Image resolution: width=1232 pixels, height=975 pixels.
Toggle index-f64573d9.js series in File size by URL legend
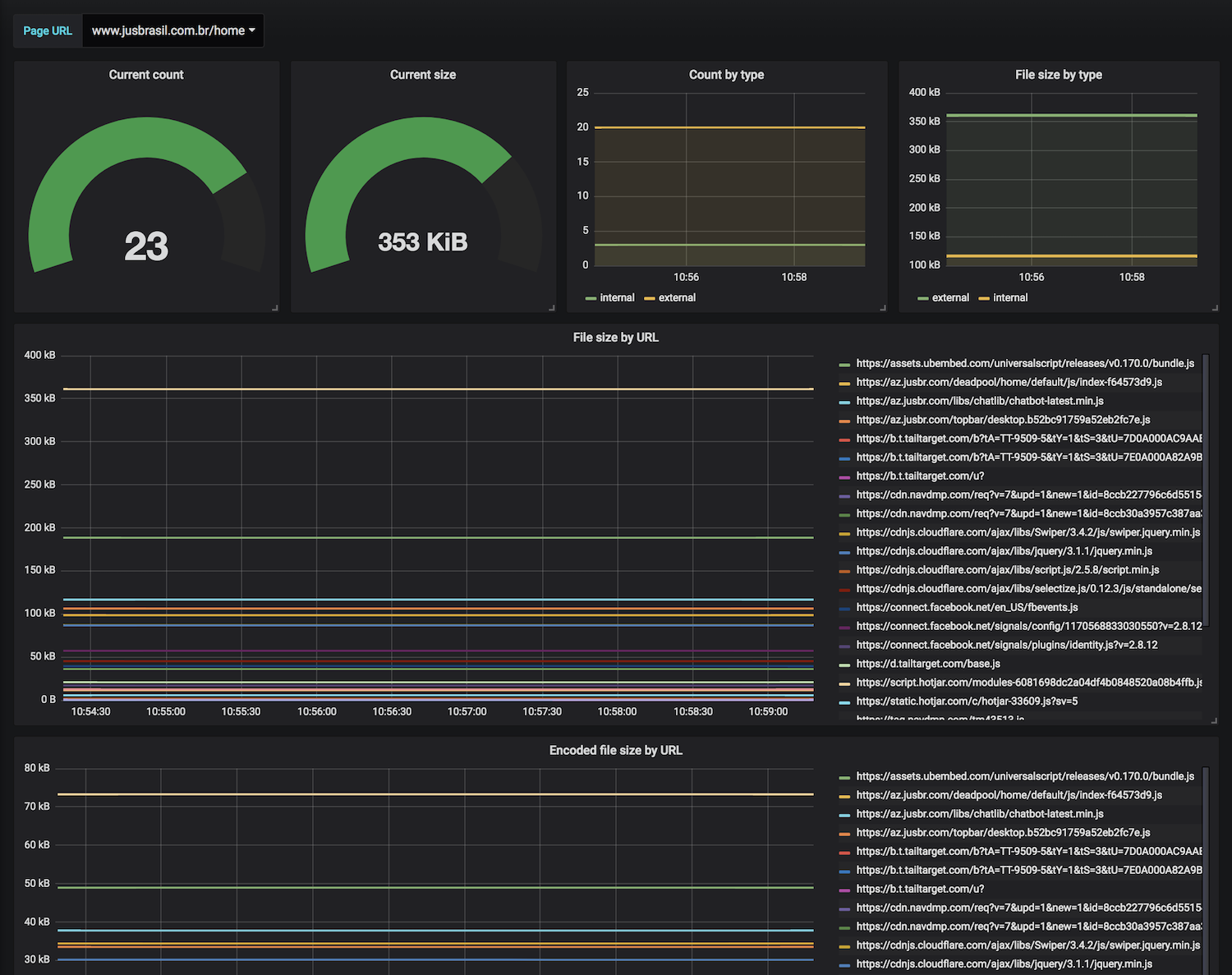1009,382
